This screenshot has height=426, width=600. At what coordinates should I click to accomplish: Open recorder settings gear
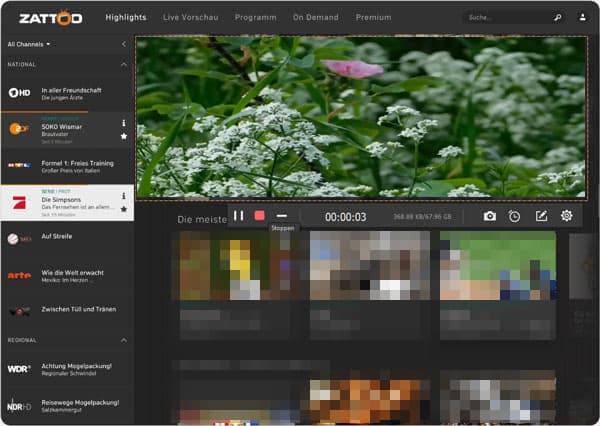(x=567, y=216)
